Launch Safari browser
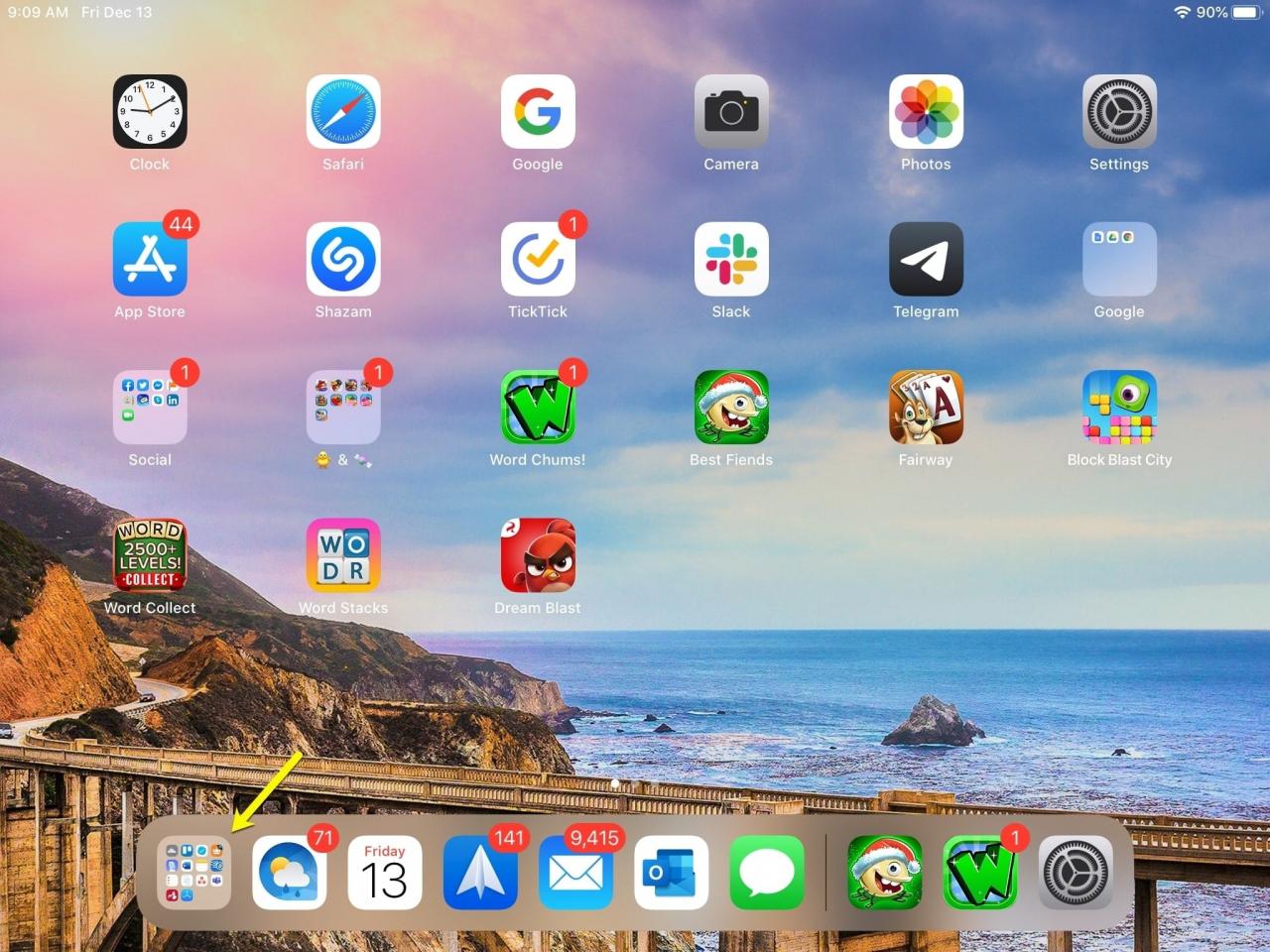 [343, 112]
